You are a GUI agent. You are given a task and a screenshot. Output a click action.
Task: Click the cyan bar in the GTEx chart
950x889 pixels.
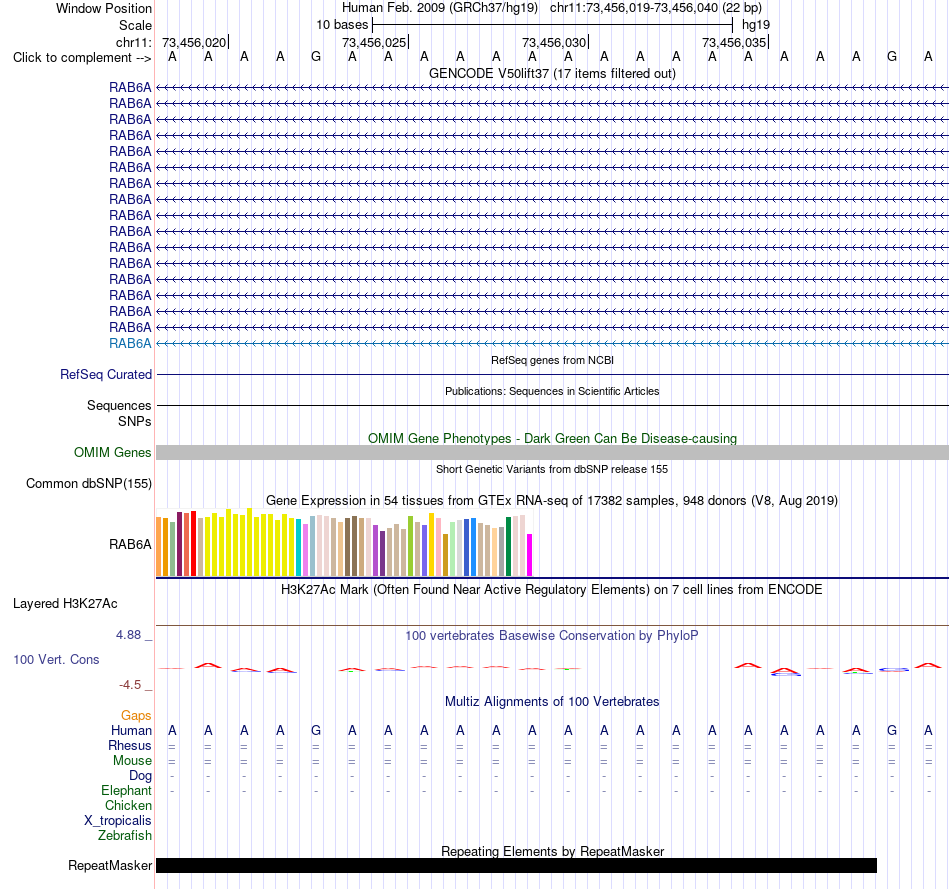(299, 547)
